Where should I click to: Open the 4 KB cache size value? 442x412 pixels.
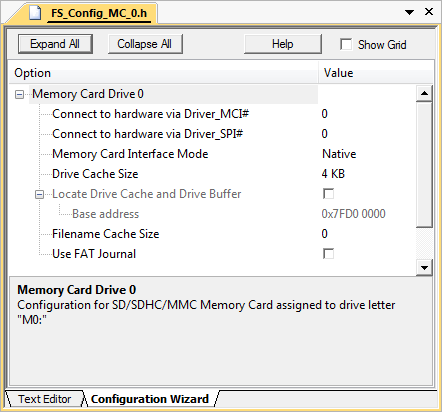click(333, 174)
